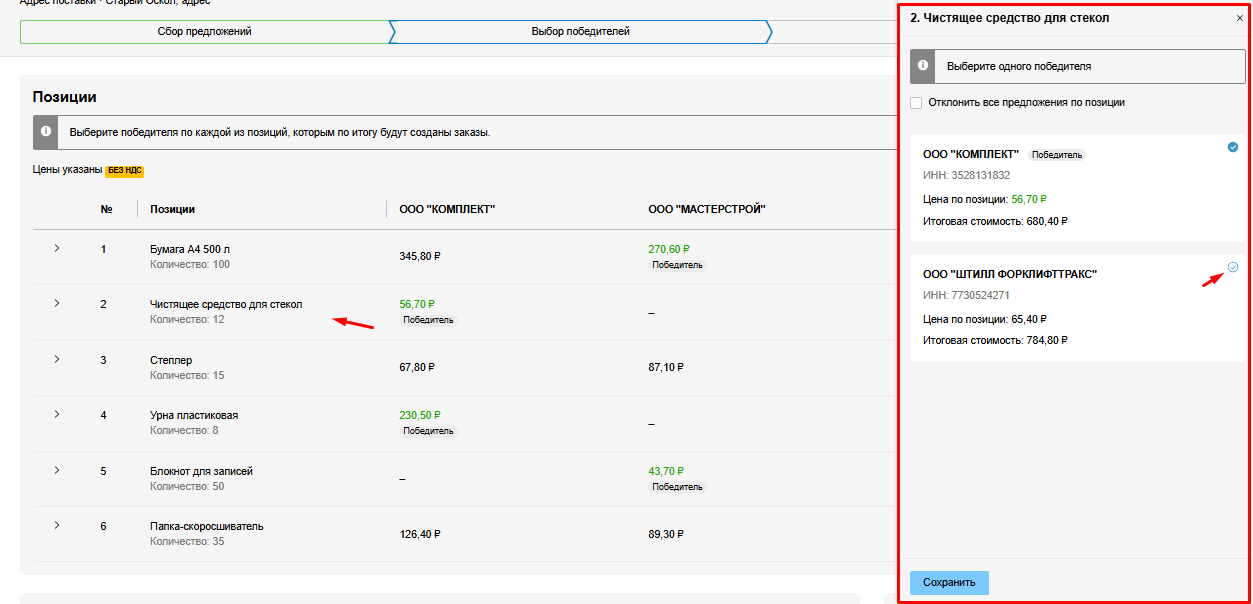The height and width of the screenshot is (604, 1253).
Task: Click the 'БЕЗ НДС' yellow badge
Action: (125, 171)
